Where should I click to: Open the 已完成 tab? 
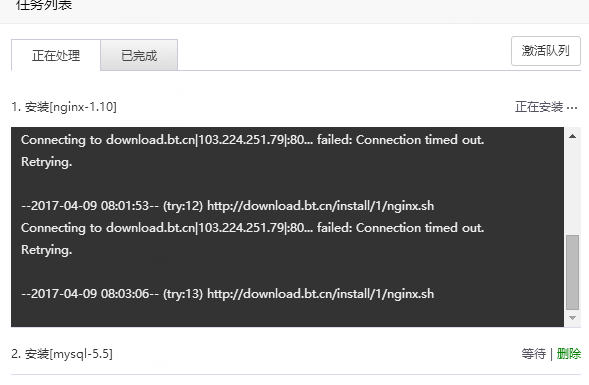pos(139,55)
